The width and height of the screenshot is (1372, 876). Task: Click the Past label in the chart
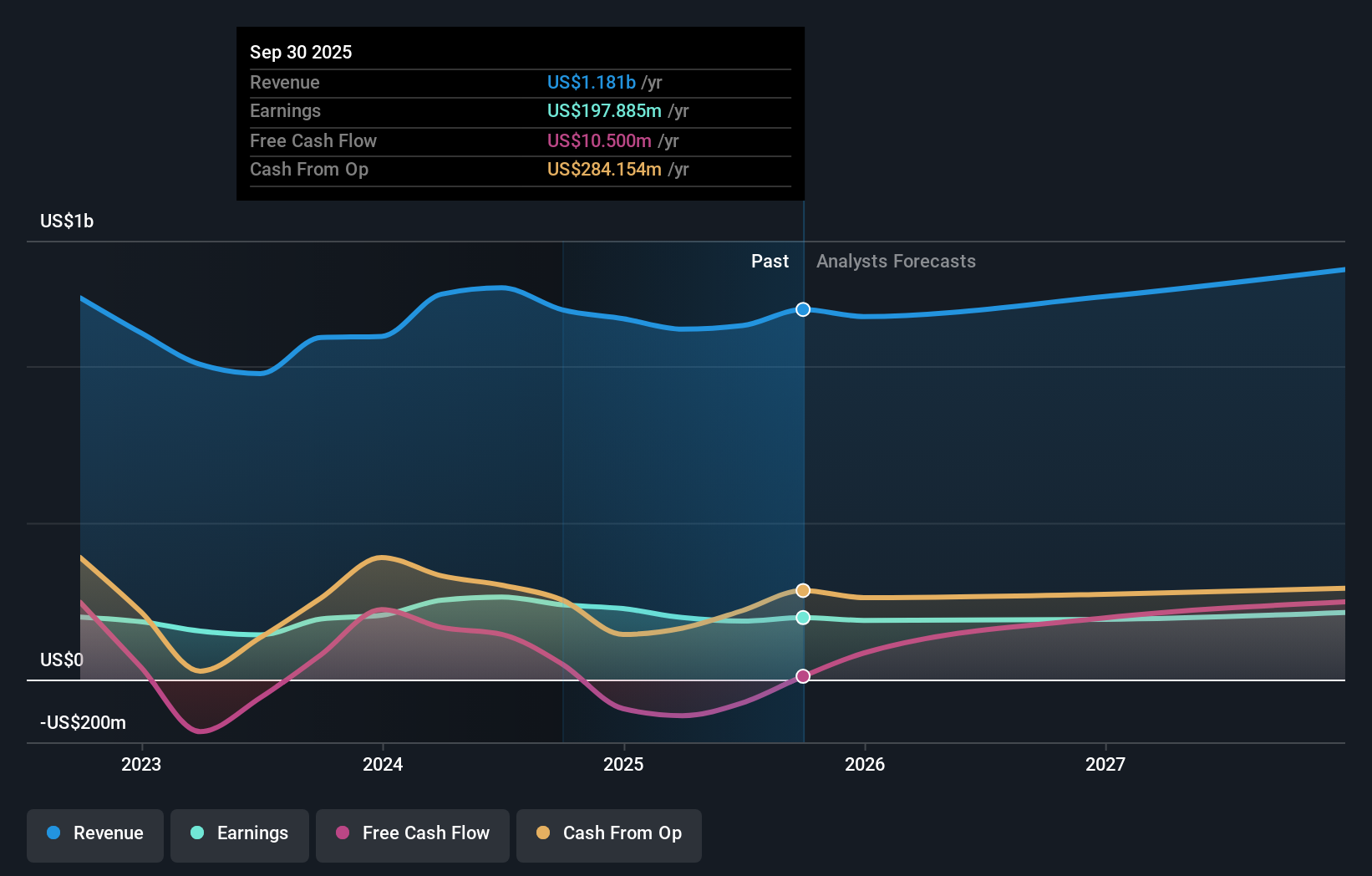pos(770,261)
